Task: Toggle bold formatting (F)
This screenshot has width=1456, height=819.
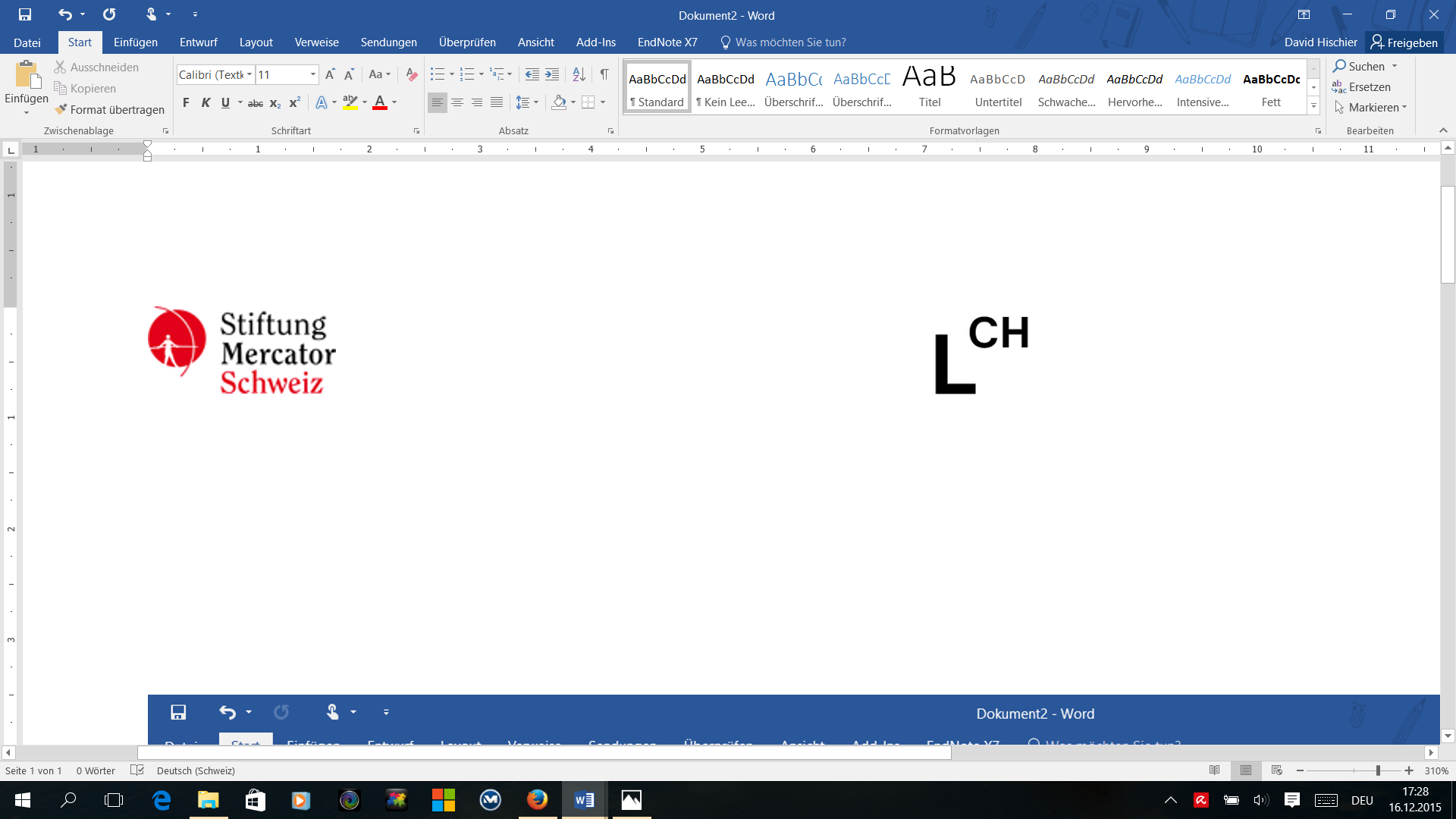Action: [x=186, y=102]
